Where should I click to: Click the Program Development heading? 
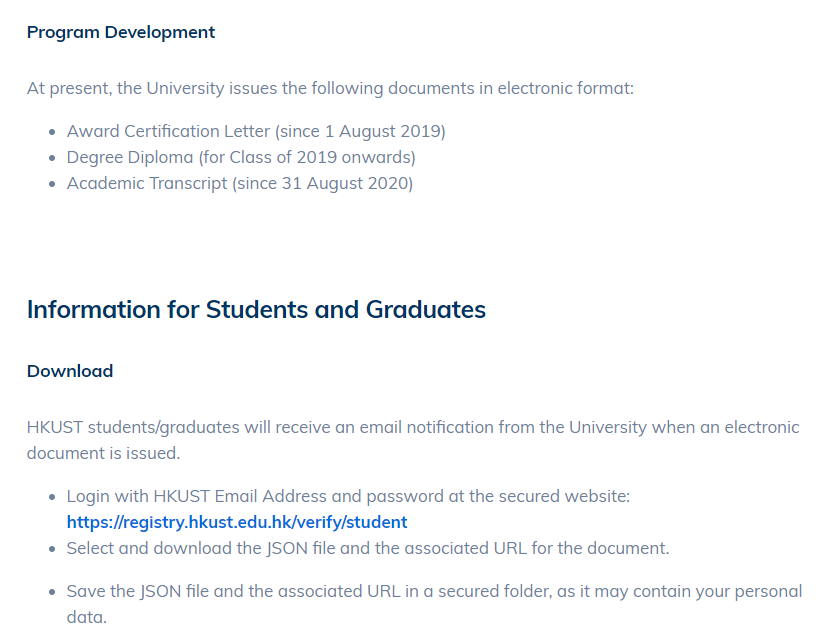coord(121,32)
